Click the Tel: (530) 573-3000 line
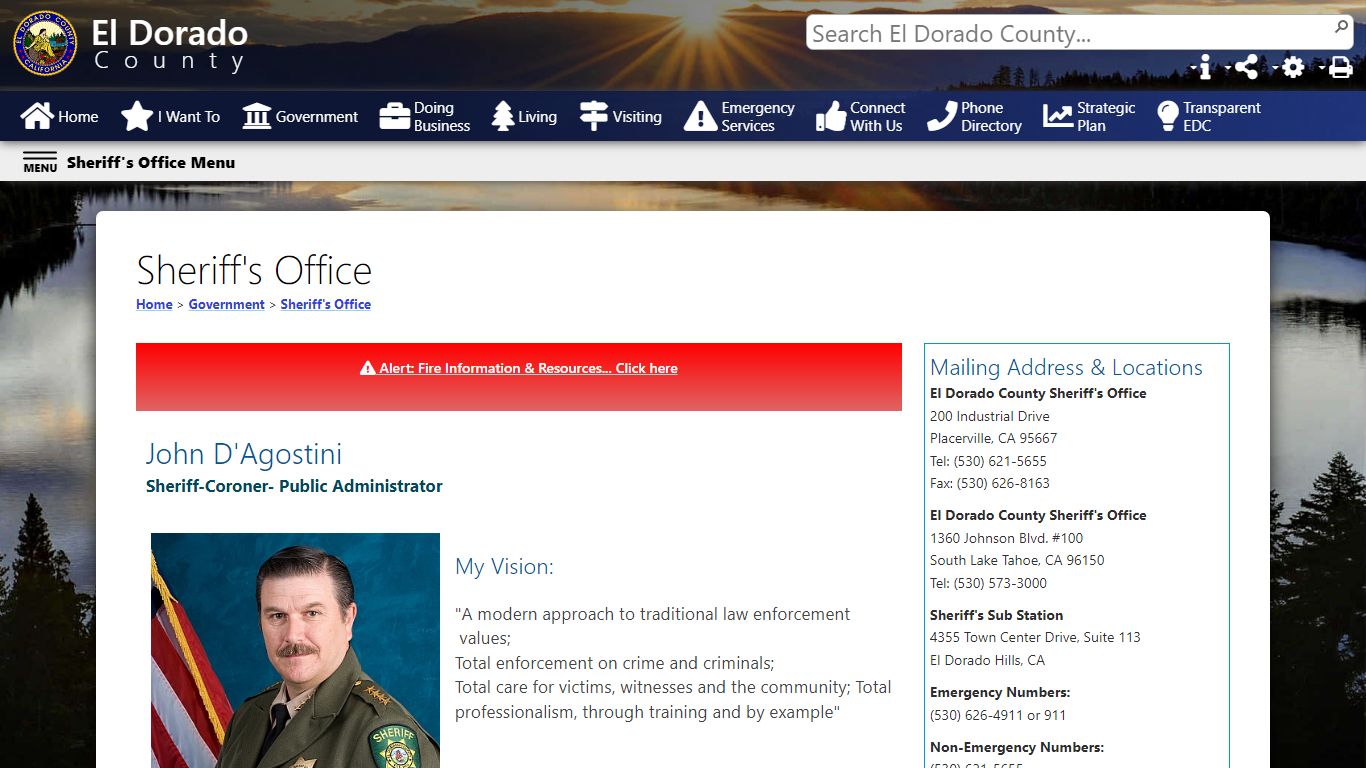Image resolution: width=1366 pixels, height=768 pixels. click(988, 583)
